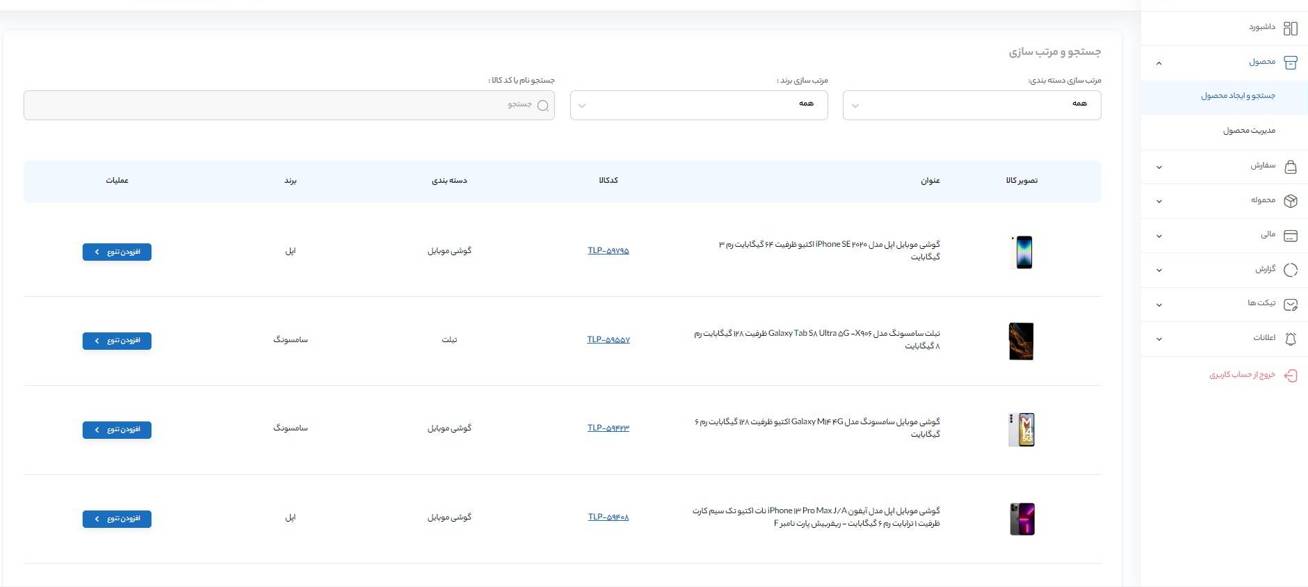
Task: Click تصویر کالا column header
Action: (1021, 181)
